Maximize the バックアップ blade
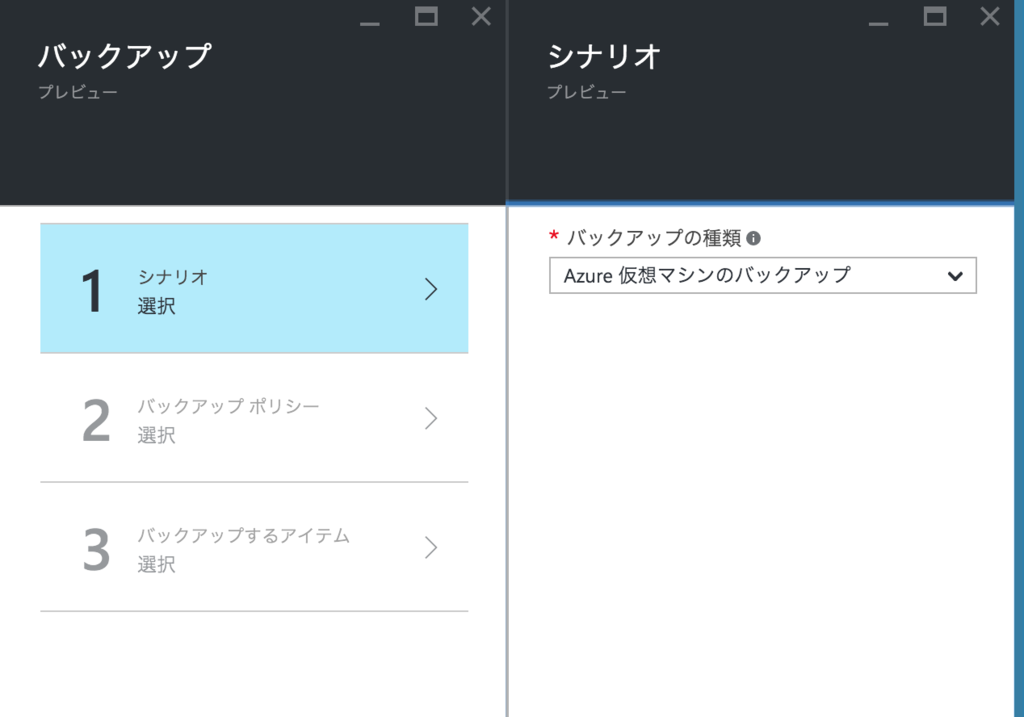 pos(426,16)
